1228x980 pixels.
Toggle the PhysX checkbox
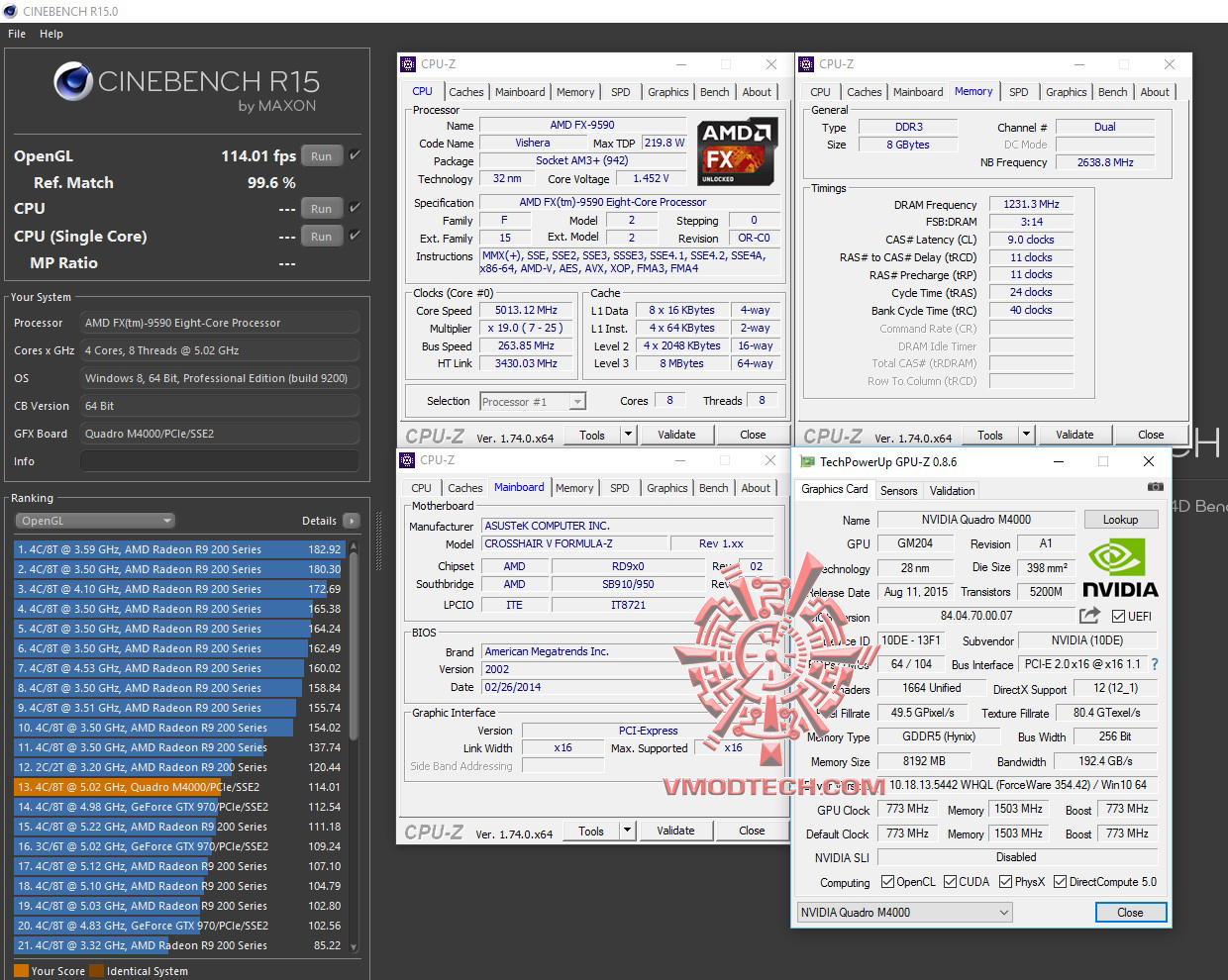(x=1005, y=882)
